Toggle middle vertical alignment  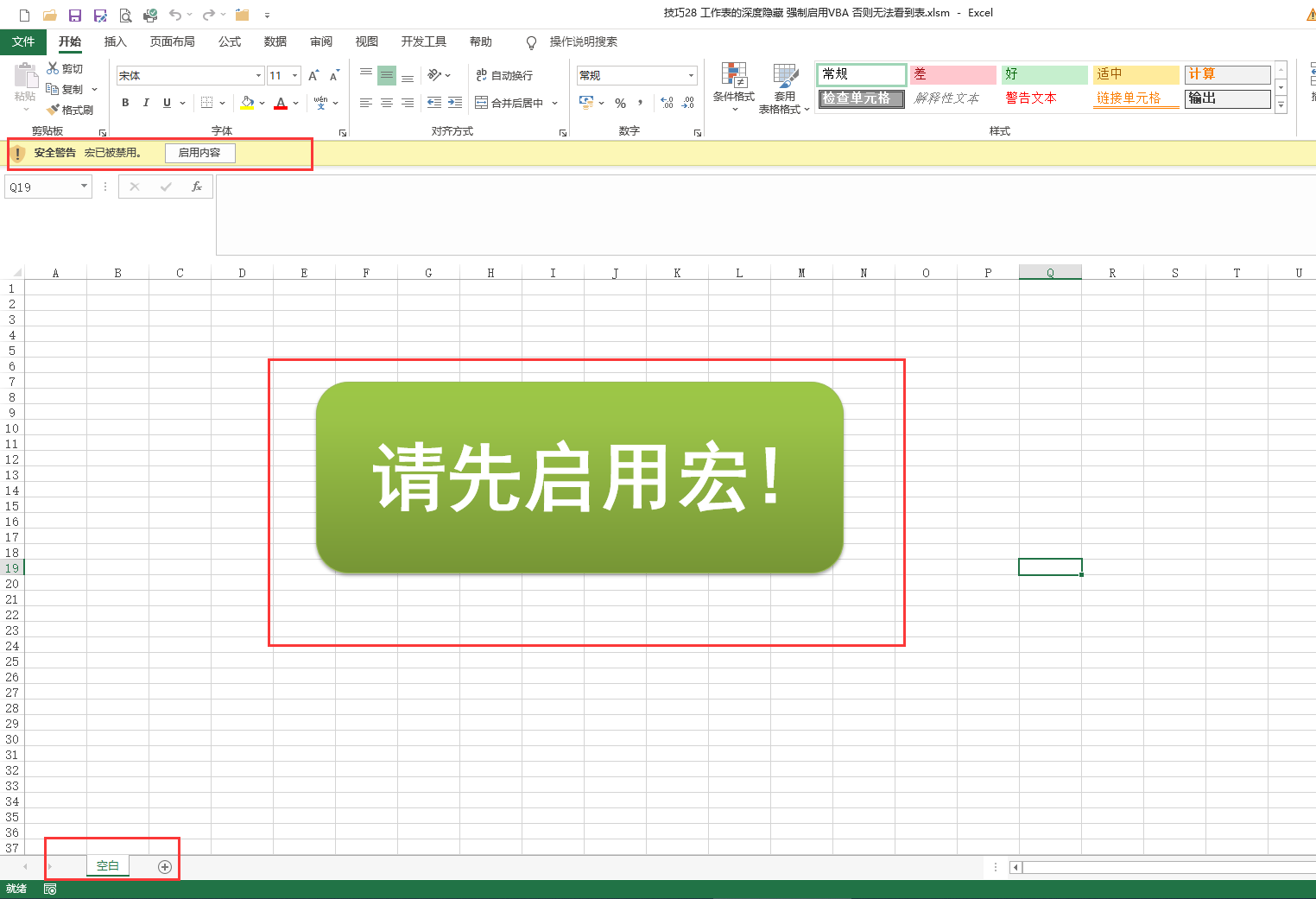(x=387, y=75)
